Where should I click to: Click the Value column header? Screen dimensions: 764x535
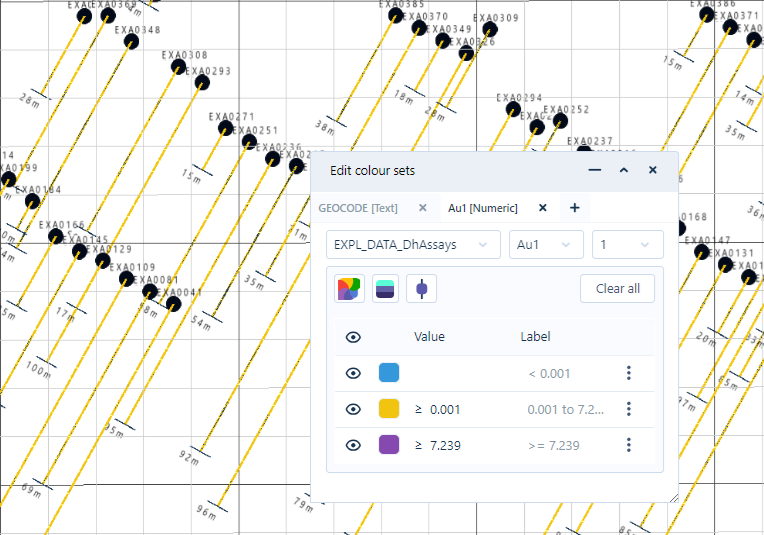coord(429,337)
